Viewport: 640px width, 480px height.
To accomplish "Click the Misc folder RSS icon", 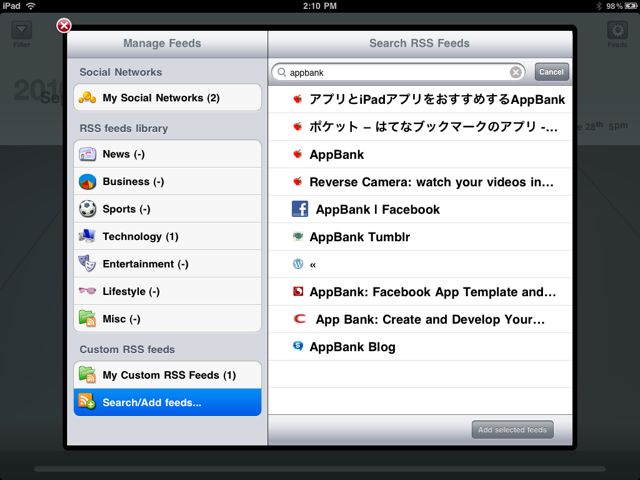I will pyautogui.click(x=87, y=318).
